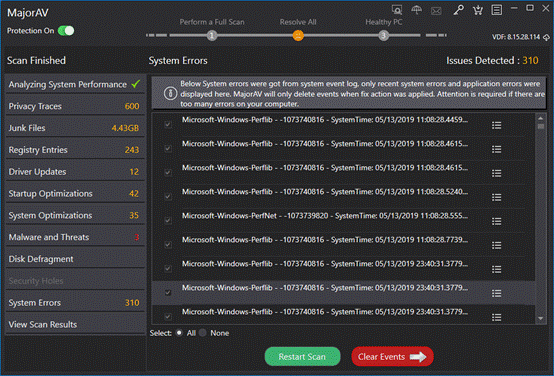Viewport: 554px width, 376px height.
Task: Click the umbrella protection icon
Action: pos(417,10)
